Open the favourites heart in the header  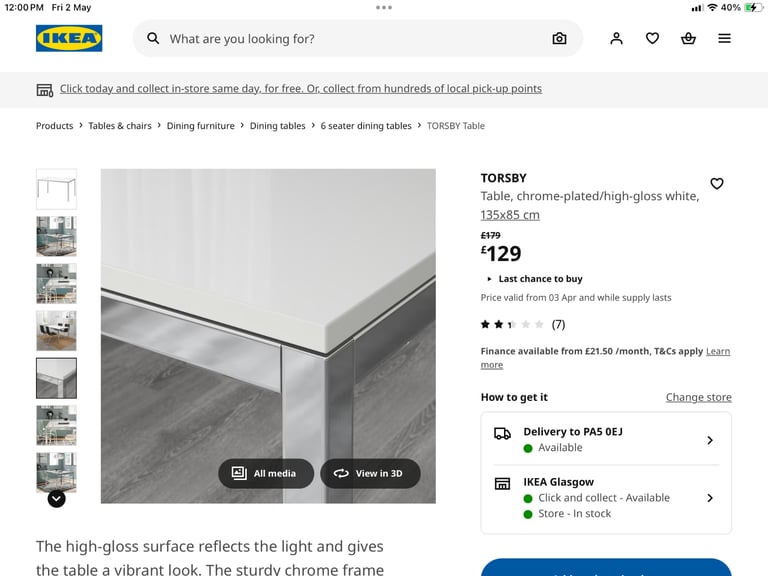[x=652, y=38]
